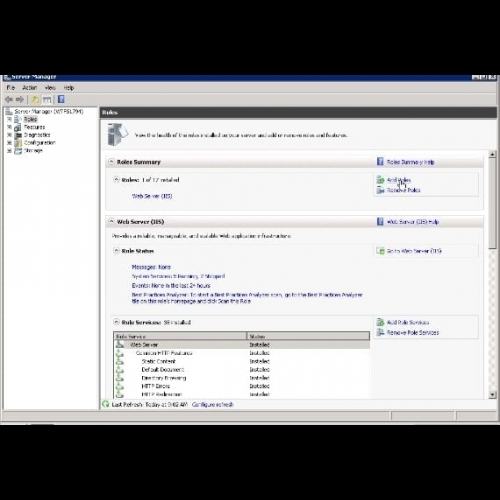The height and width of the screenshot is (500, 500).
Task: Click the Roles Summary Help book icon
Action: (x=380, y=162)
